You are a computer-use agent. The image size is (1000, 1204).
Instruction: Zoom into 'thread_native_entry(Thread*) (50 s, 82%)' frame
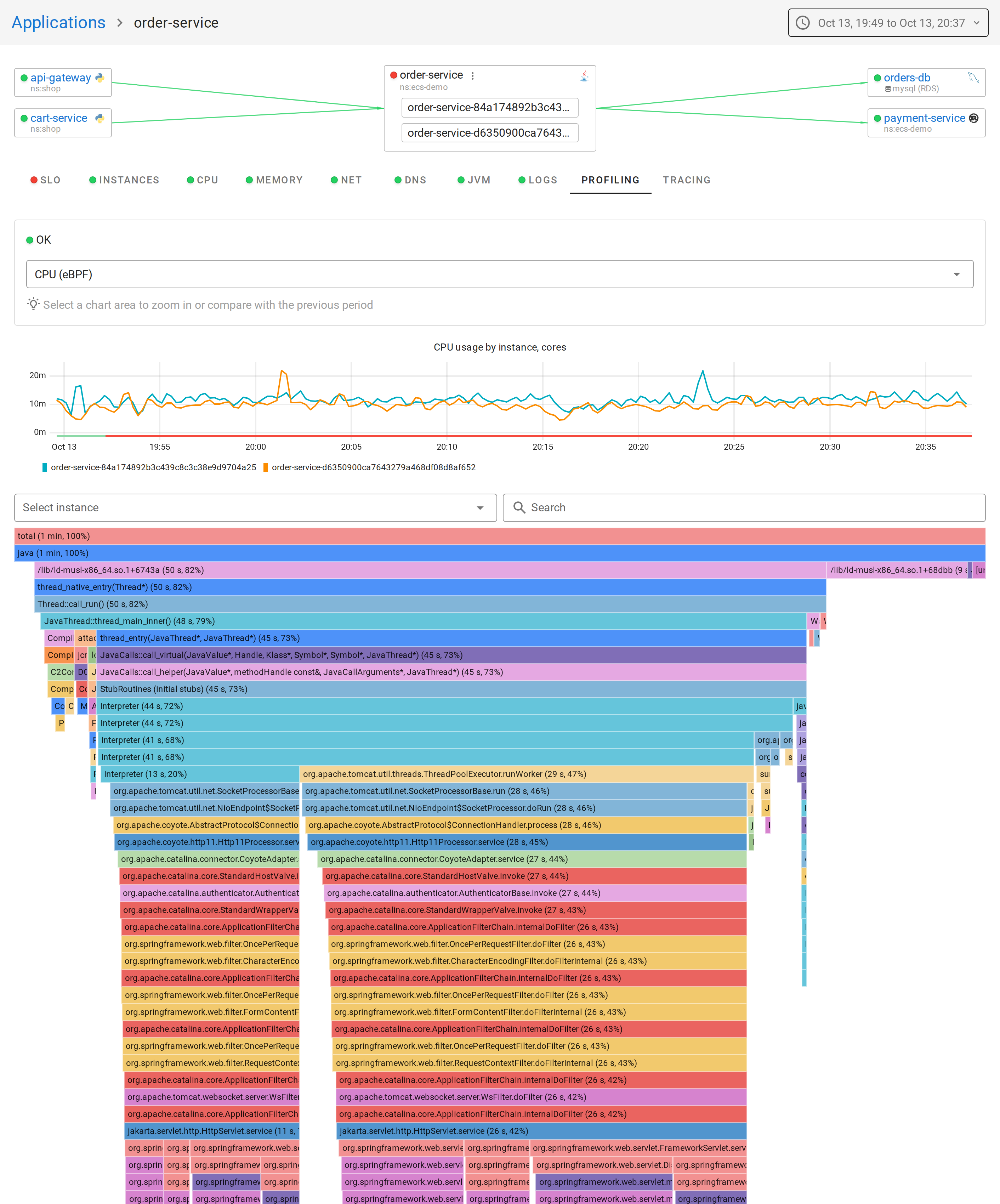430,587
